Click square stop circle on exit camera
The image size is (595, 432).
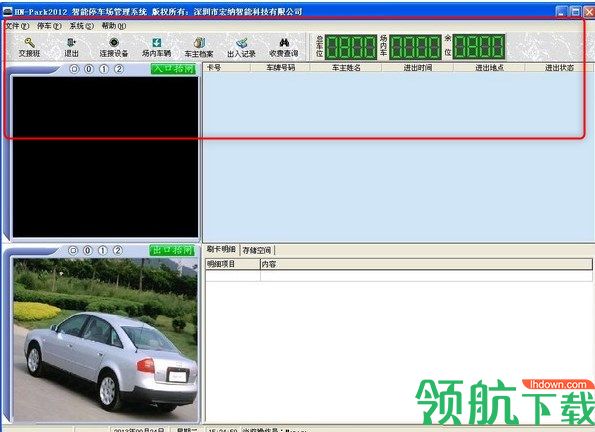pos(73,250)
